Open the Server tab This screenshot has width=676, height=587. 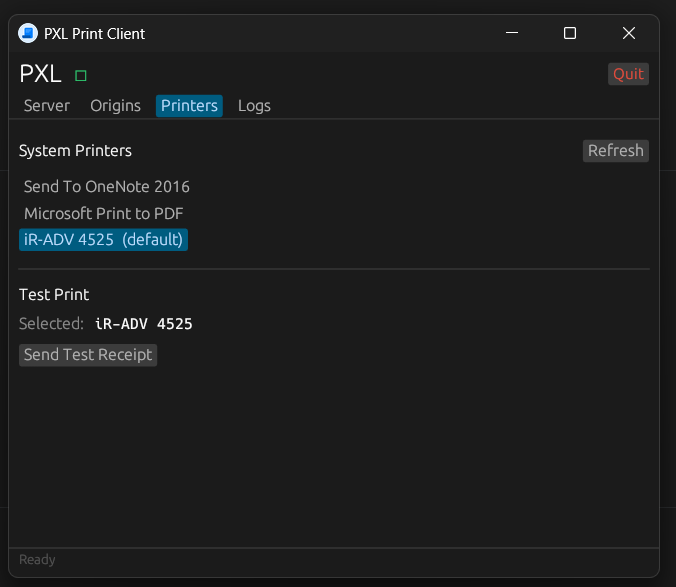pyautogui.click(x=47, y=106)
